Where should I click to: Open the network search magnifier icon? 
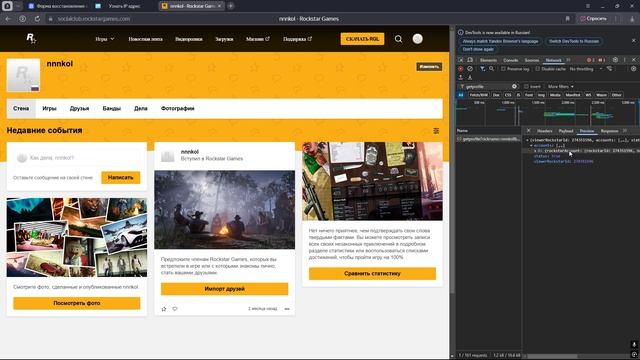pos(491,69)
